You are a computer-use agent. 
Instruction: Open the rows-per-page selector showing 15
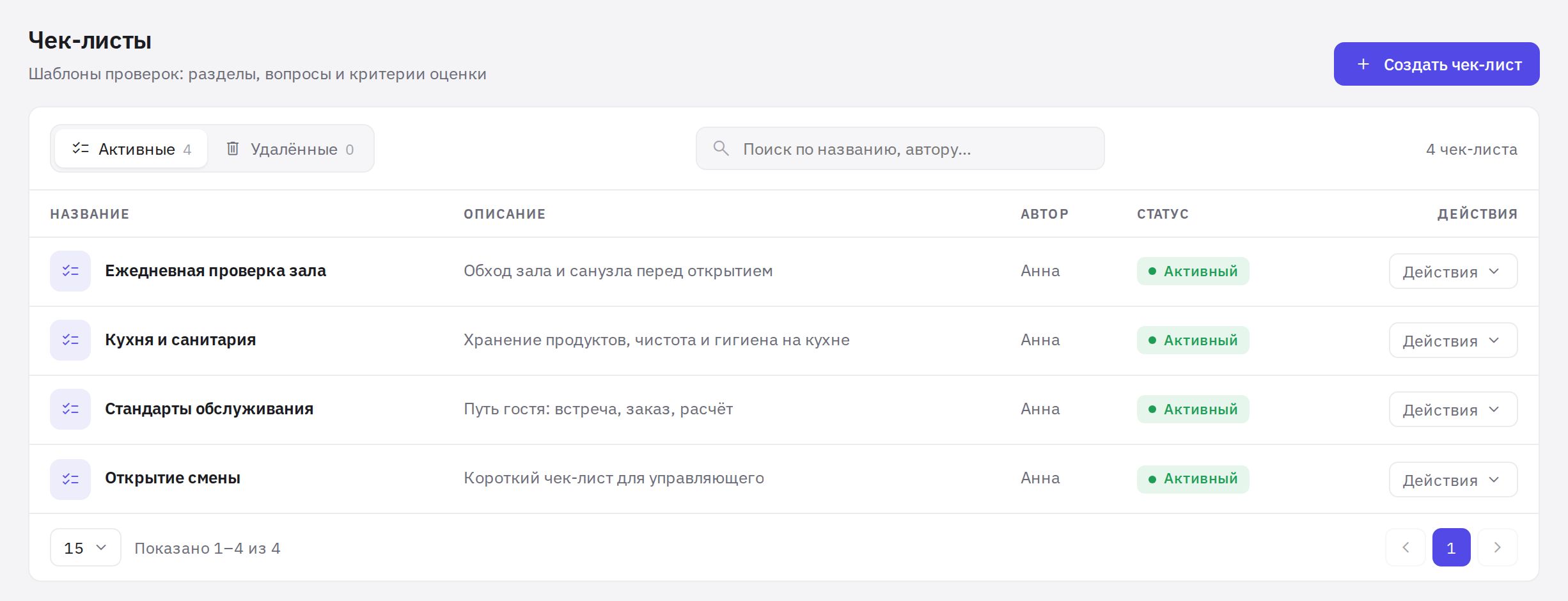(86, 547)
